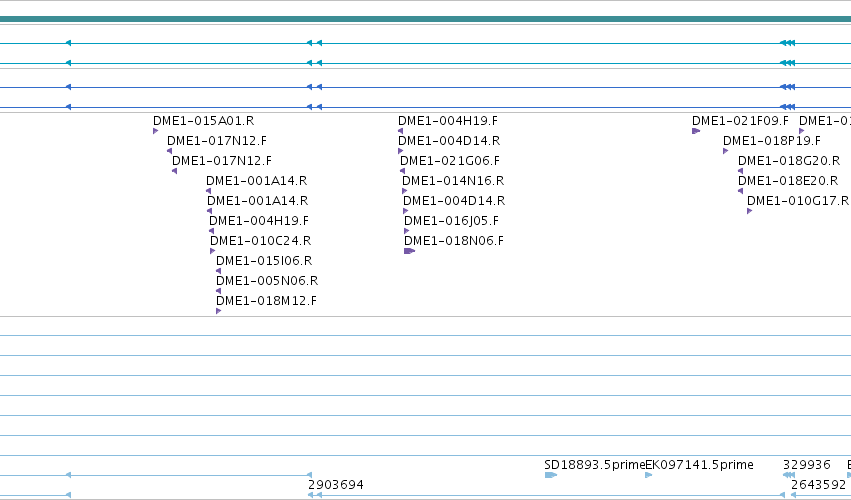
Task: Pick the DME1-005N06.R feature label
Action: click(267, 281)
